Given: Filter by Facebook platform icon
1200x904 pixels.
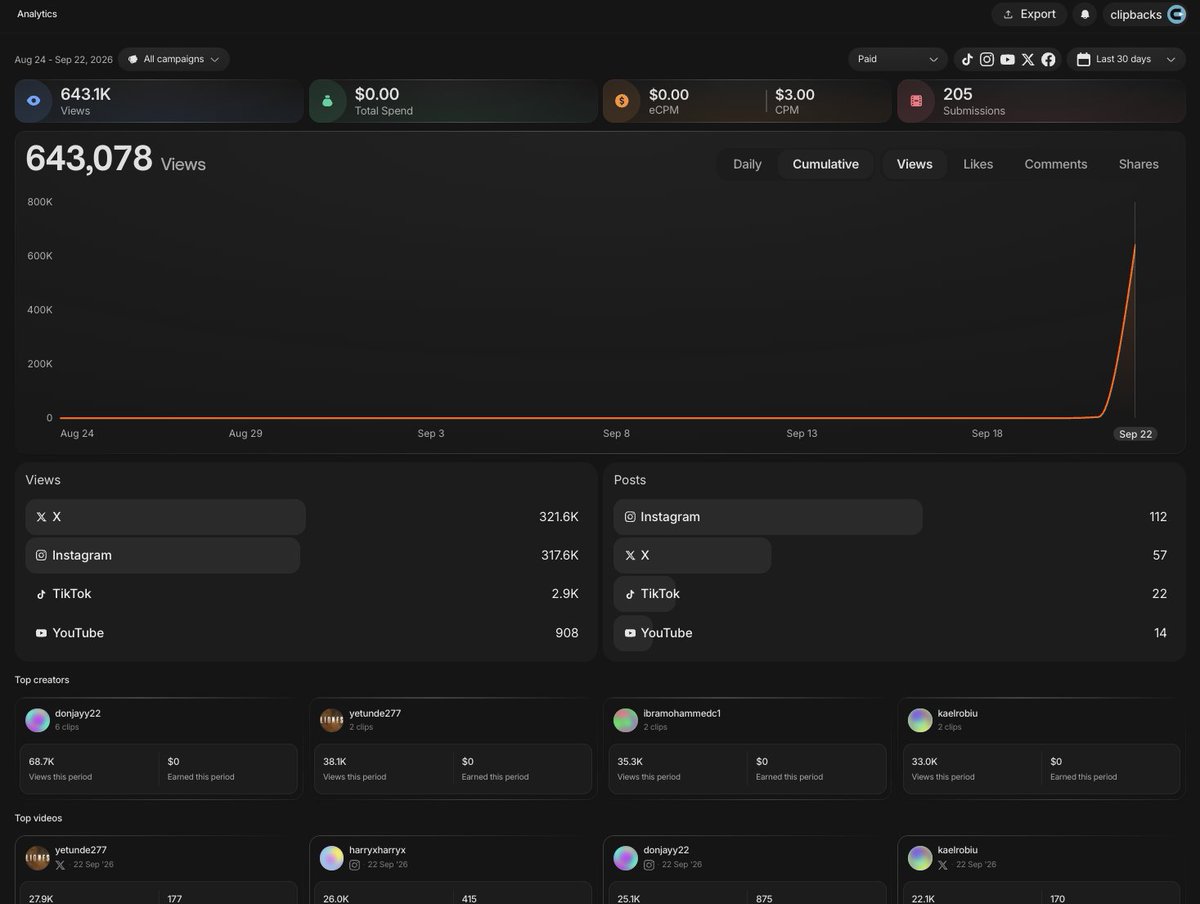Looking at the screenshot, I should (1048, 59).
